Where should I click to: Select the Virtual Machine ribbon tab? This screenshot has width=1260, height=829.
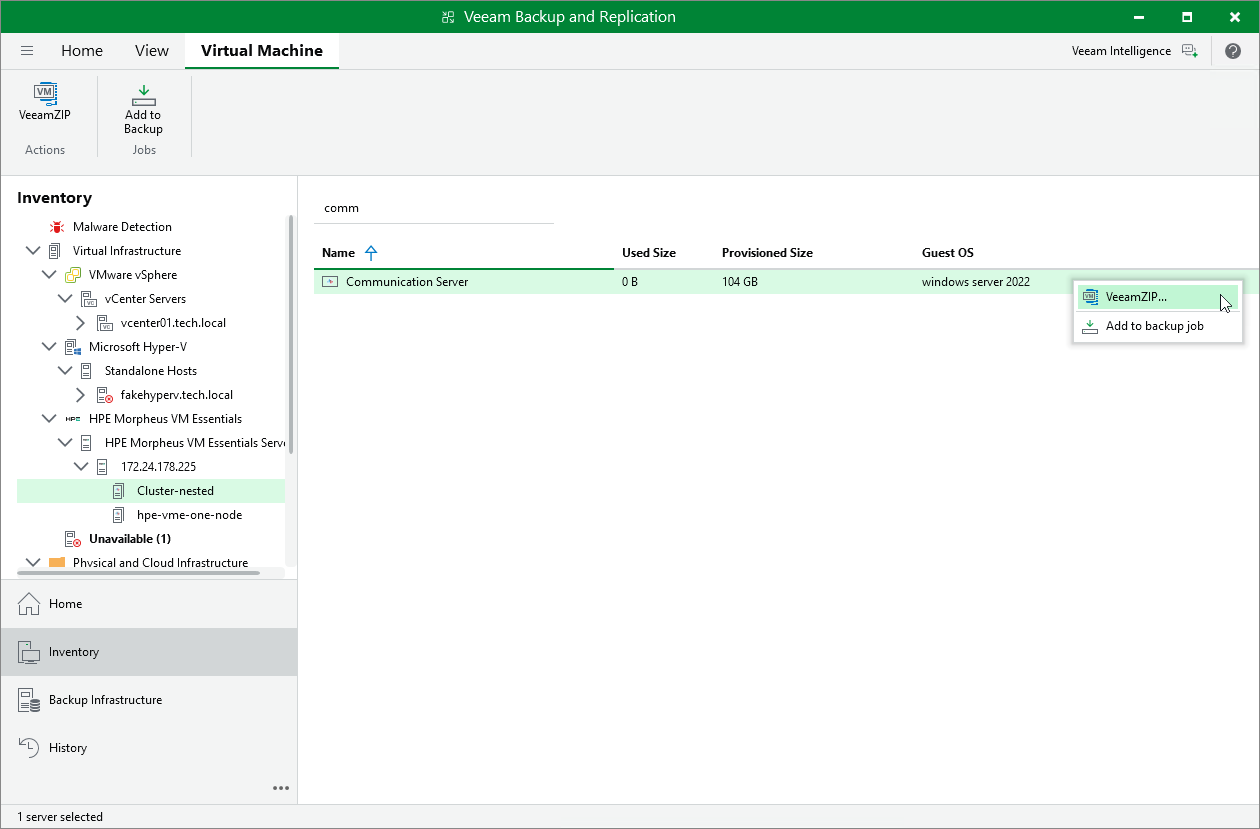pos(262,51)
